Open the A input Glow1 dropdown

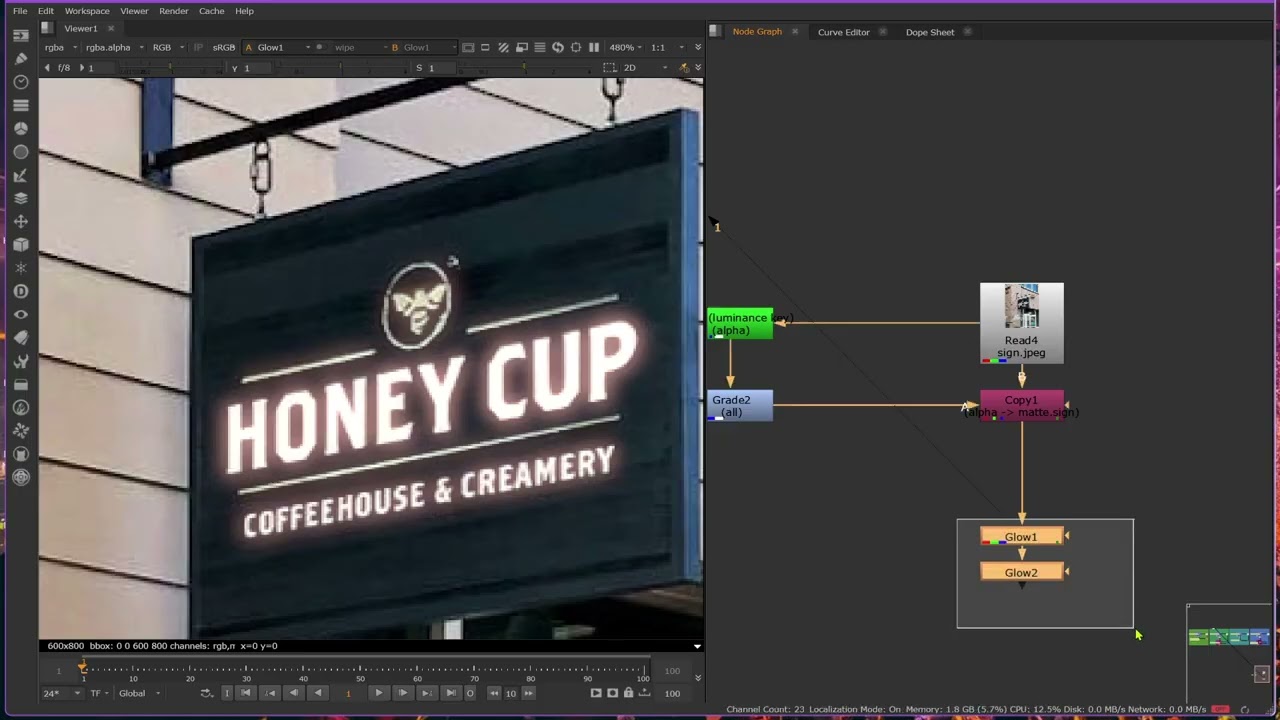click(280, 47)
